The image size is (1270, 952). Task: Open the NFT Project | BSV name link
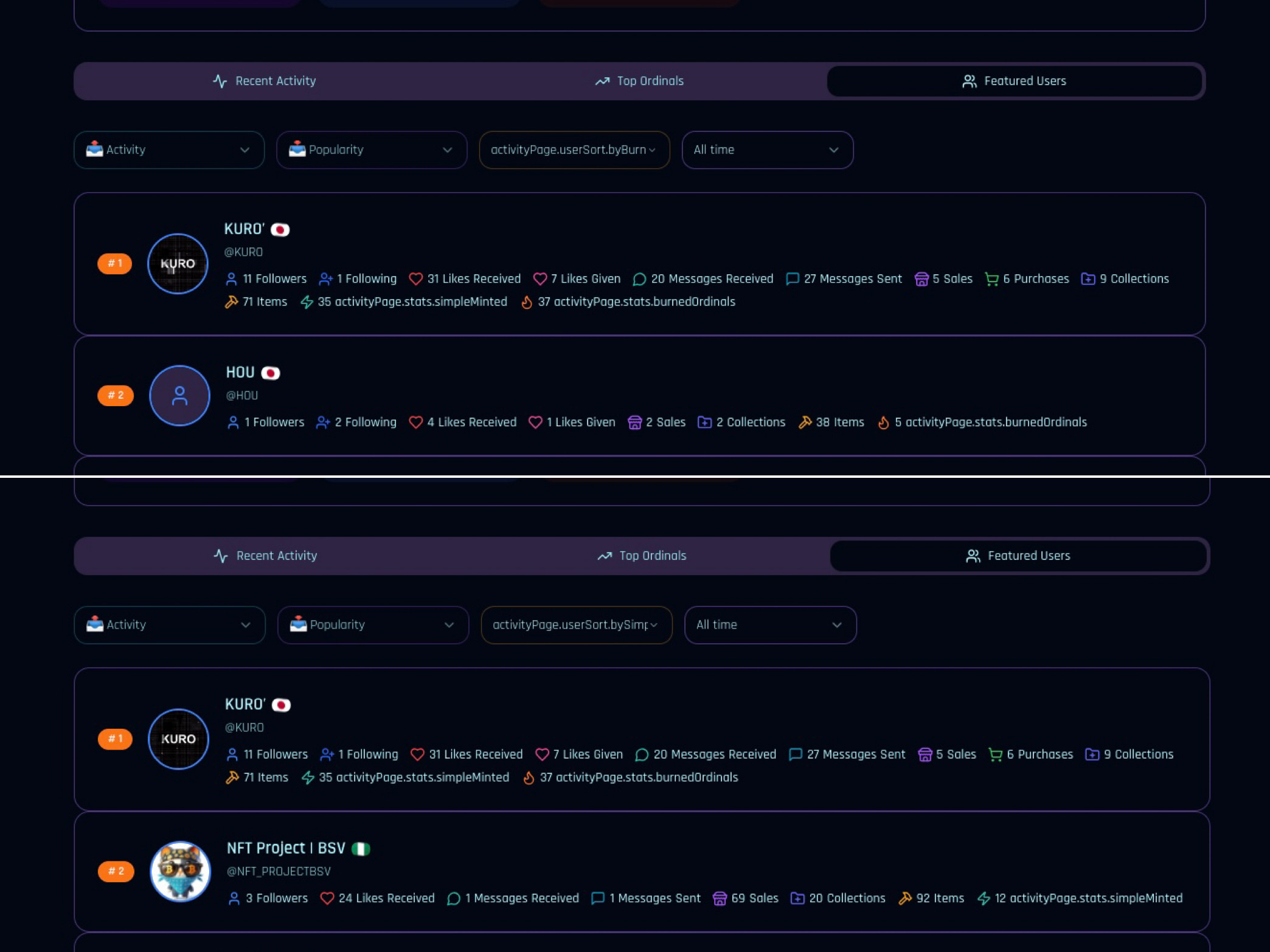[286, 848]
